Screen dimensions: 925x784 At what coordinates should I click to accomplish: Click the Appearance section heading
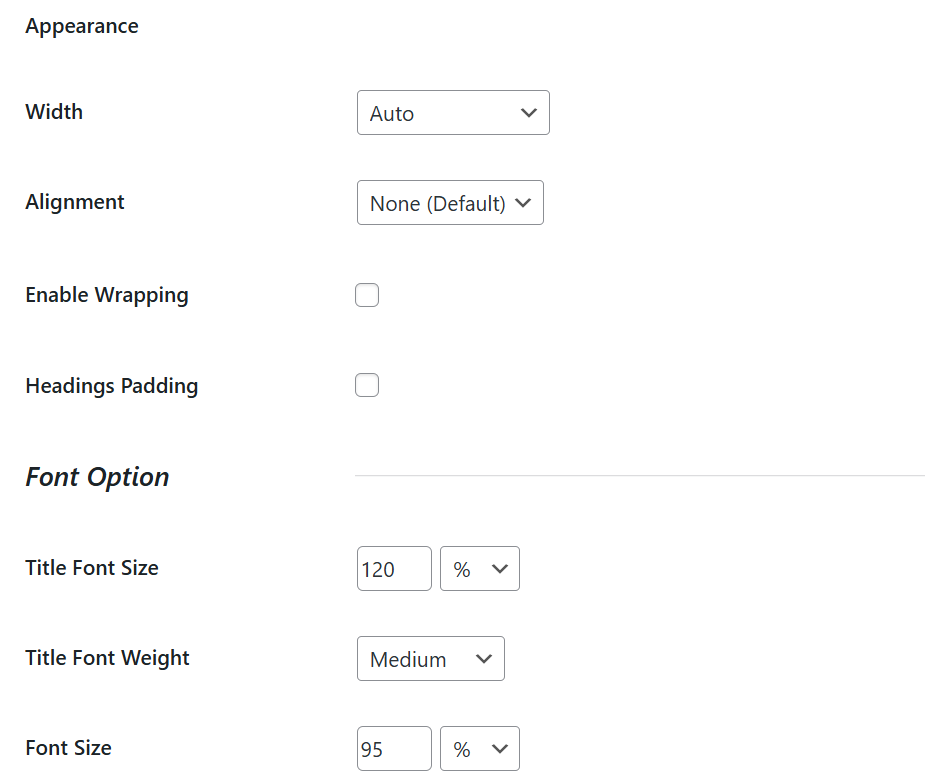tap(82, 27)
